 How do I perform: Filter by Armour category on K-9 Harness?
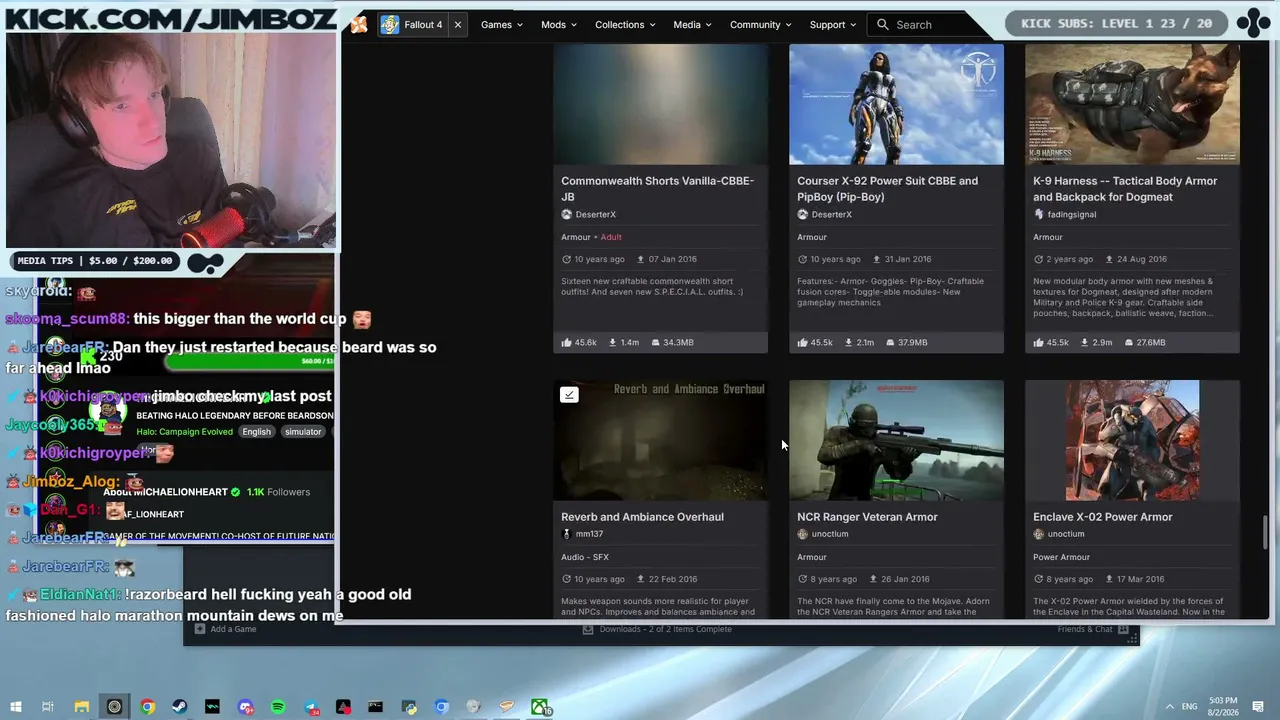pos(1048,238)
